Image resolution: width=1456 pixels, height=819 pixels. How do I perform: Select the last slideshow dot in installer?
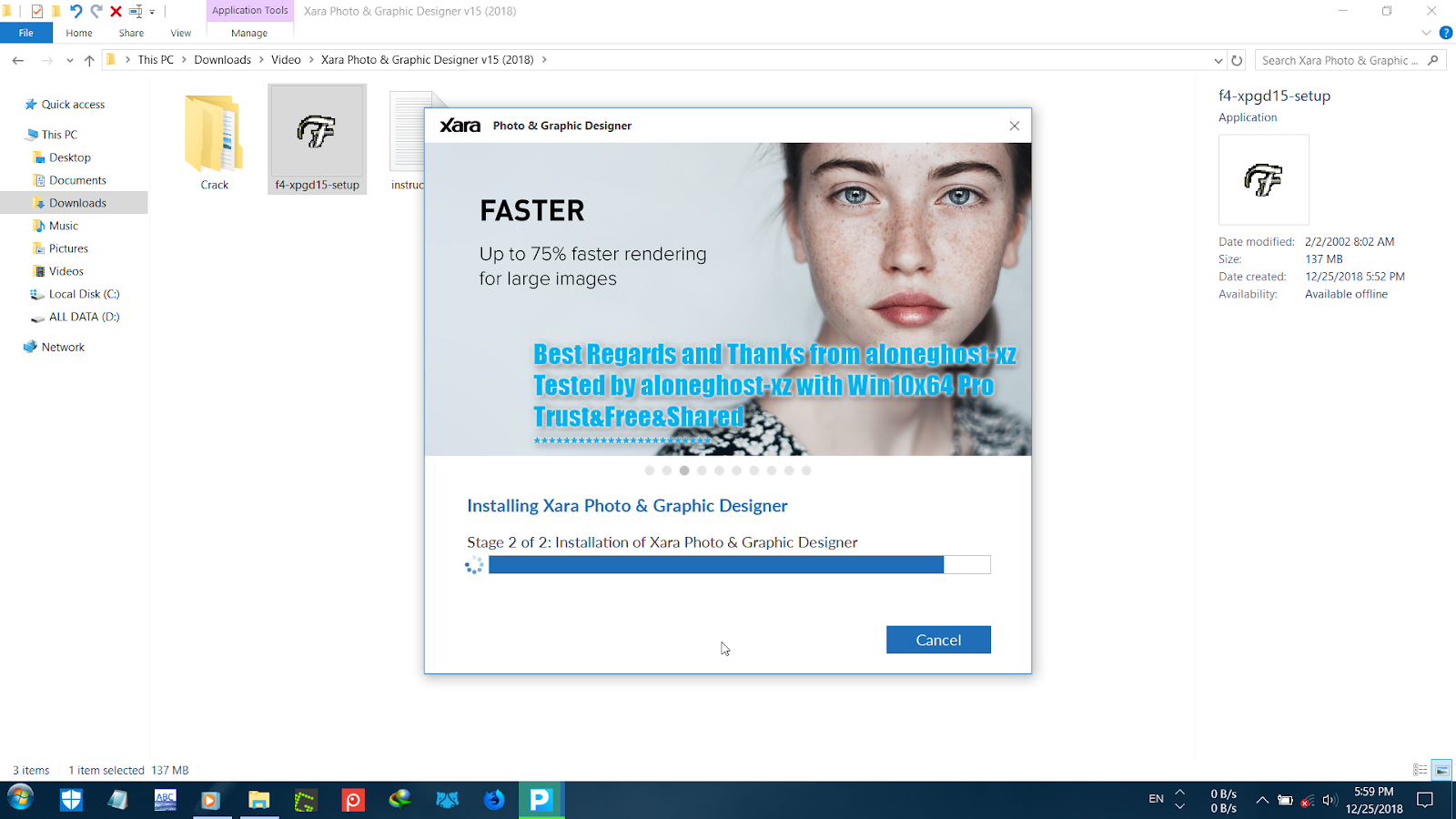pyautogui.click(x=806, y=470)
